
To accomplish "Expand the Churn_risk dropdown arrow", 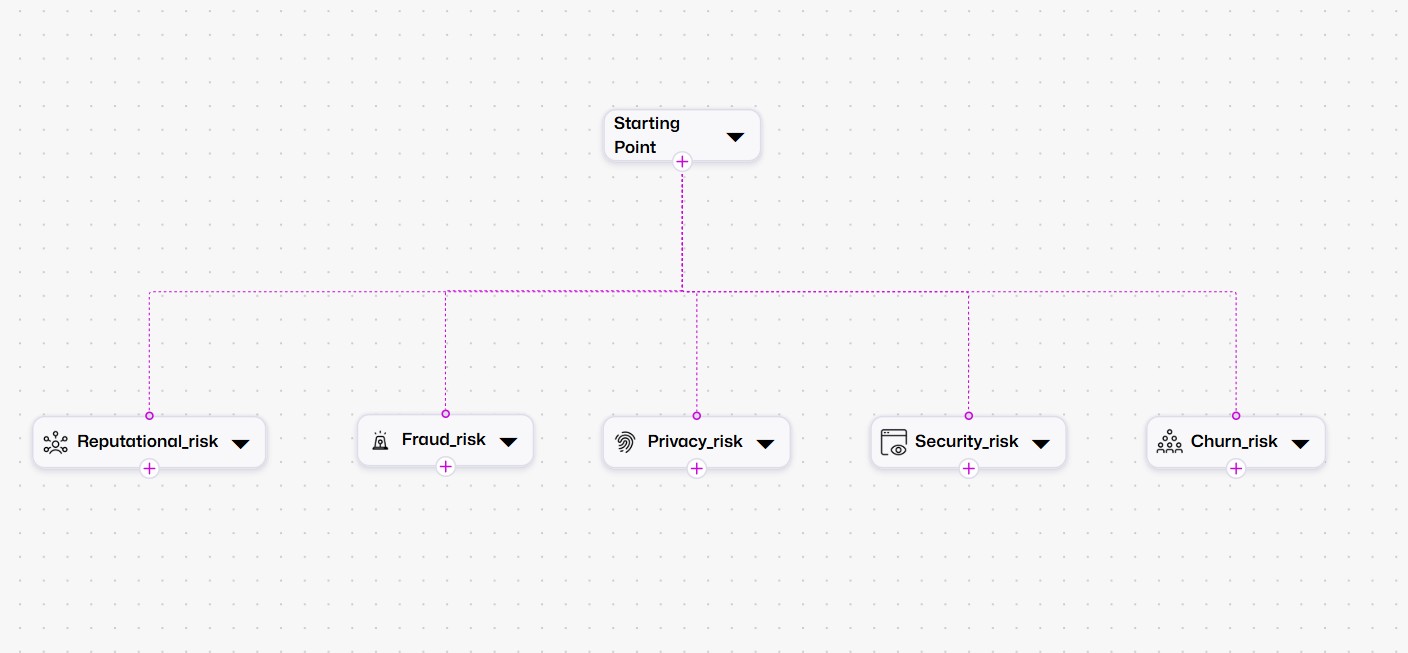I will point(1300,443).
